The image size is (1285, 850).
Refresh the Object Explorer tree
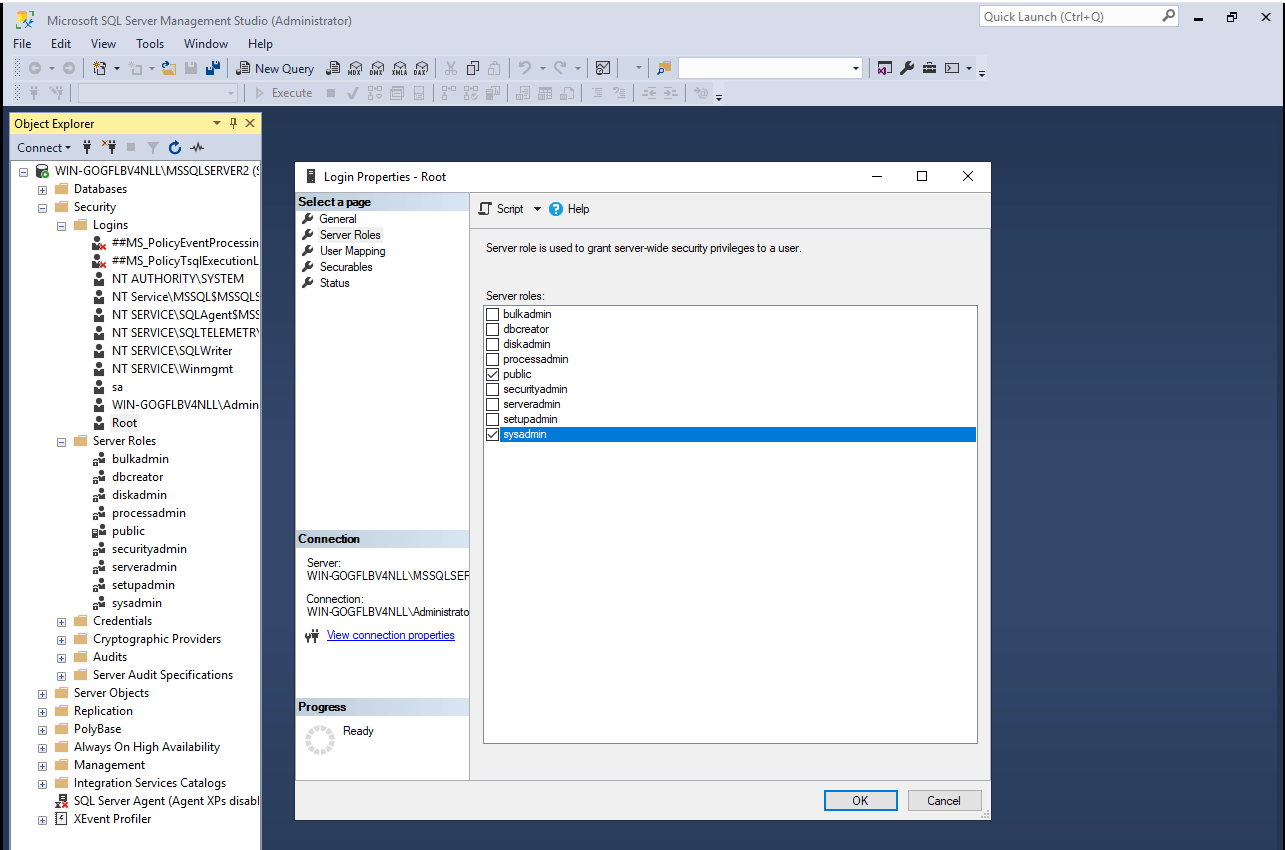(x=175, y=147)
